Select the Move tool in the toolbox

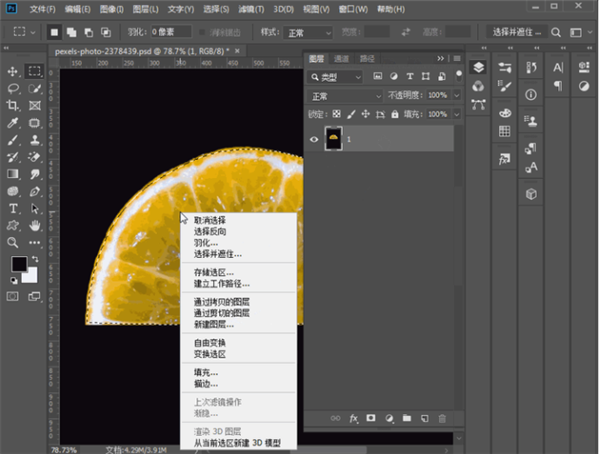click(x=13, y=72)
